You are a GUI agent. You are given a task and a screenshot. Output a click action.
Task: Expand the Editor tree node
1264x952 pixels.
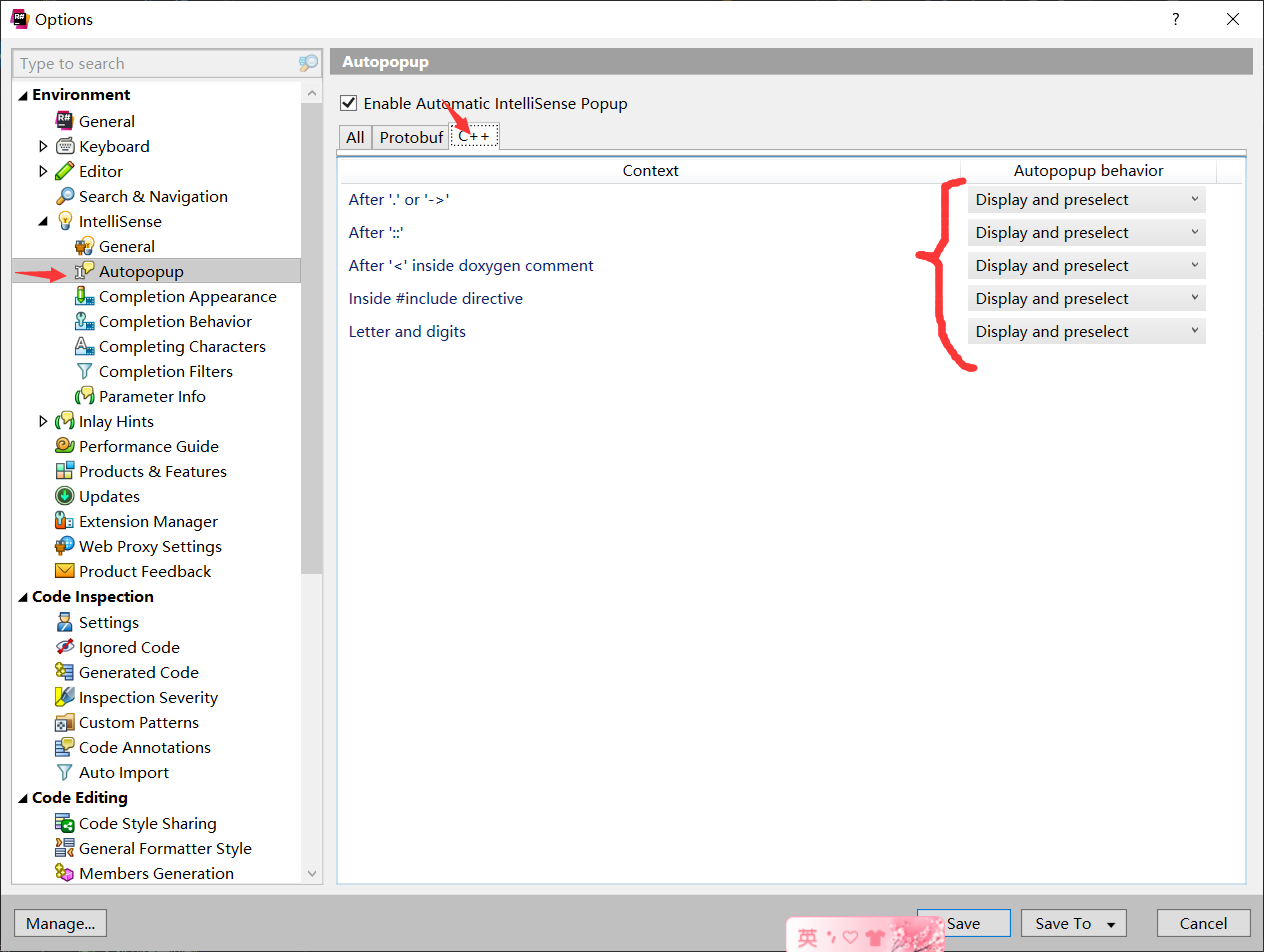[x=43, y=171]
